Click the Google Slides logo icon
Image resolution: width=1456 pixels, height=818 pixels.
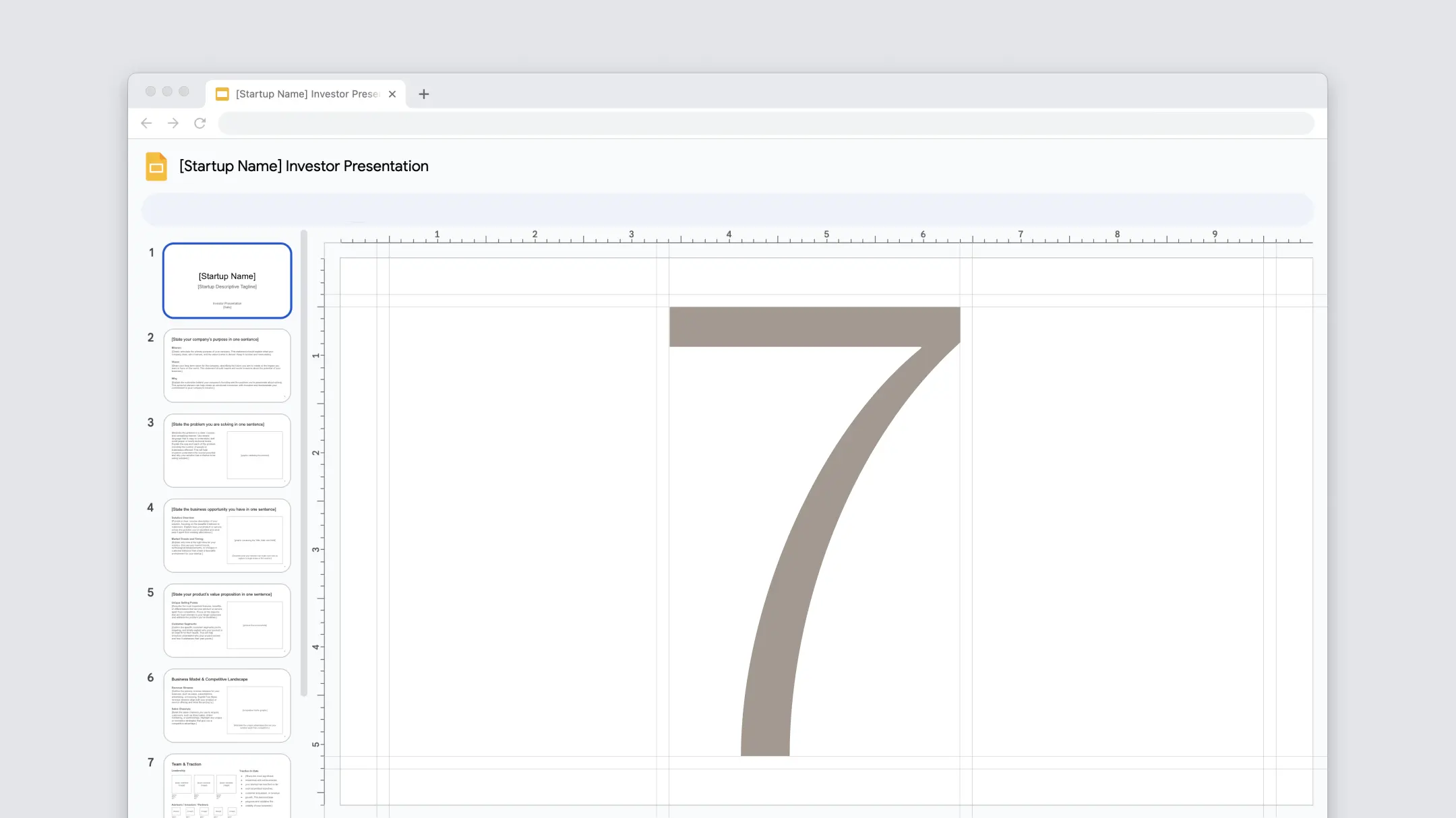156,166
